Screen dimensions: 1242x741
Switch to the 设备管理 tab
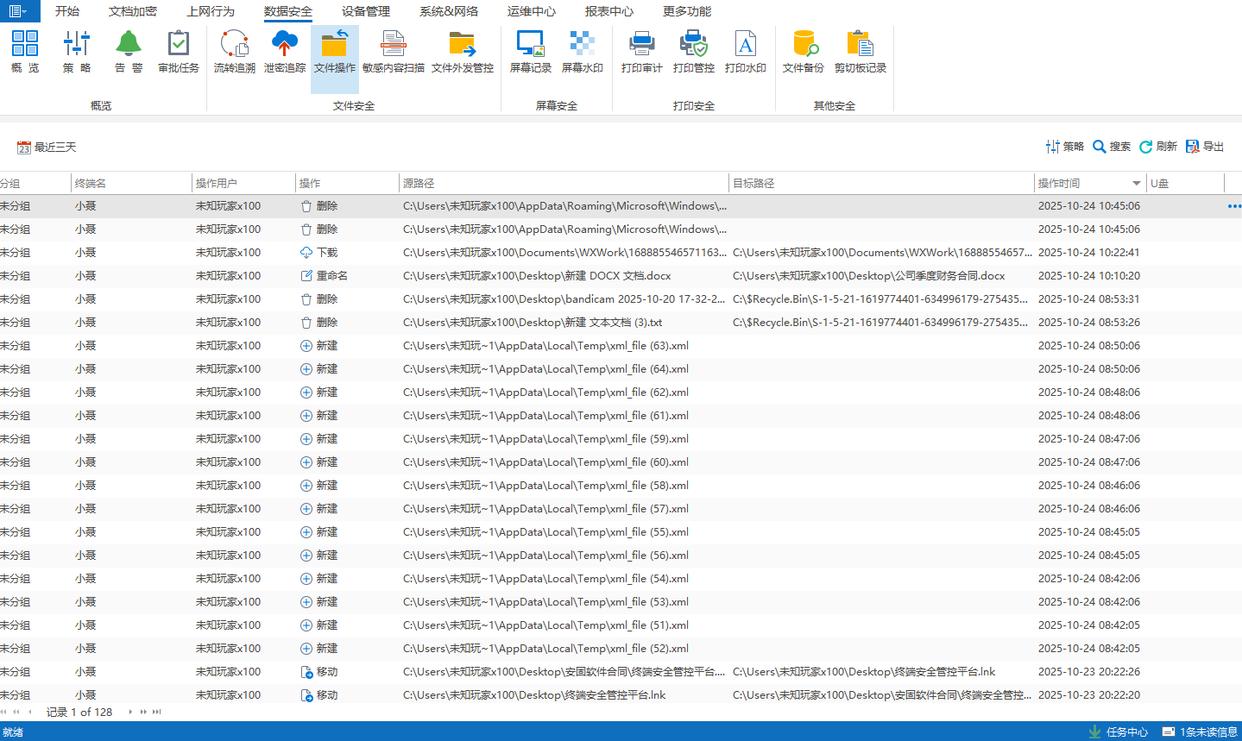[x=366, y=12]
